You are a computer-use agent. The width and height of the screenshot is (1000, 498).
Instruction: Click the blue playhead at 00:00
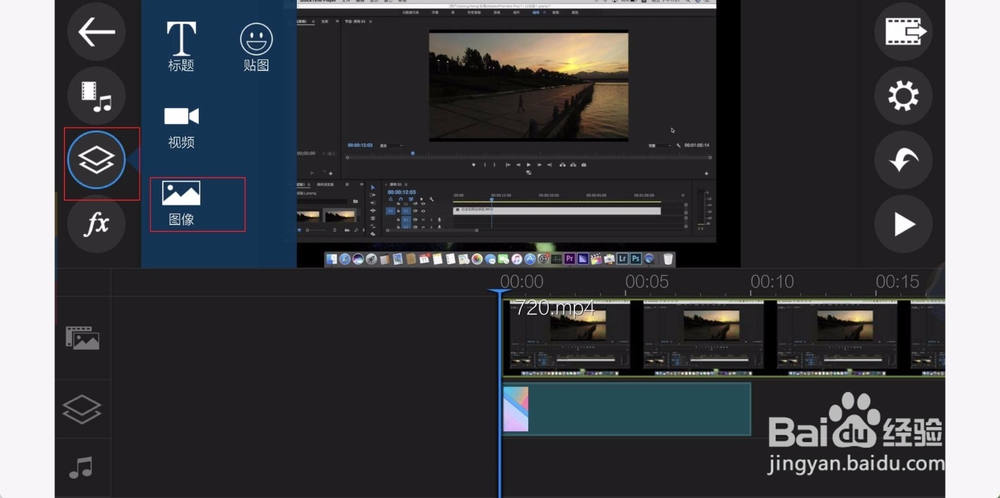click(500, 293)
